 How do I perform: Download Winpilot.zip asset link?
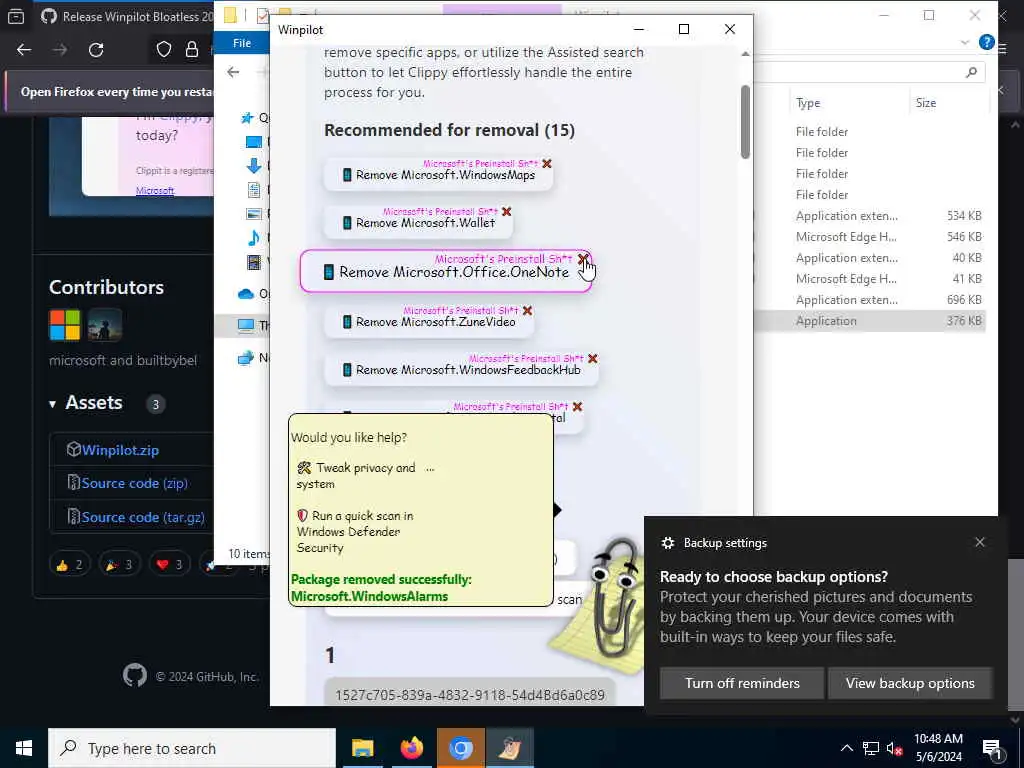120,450
